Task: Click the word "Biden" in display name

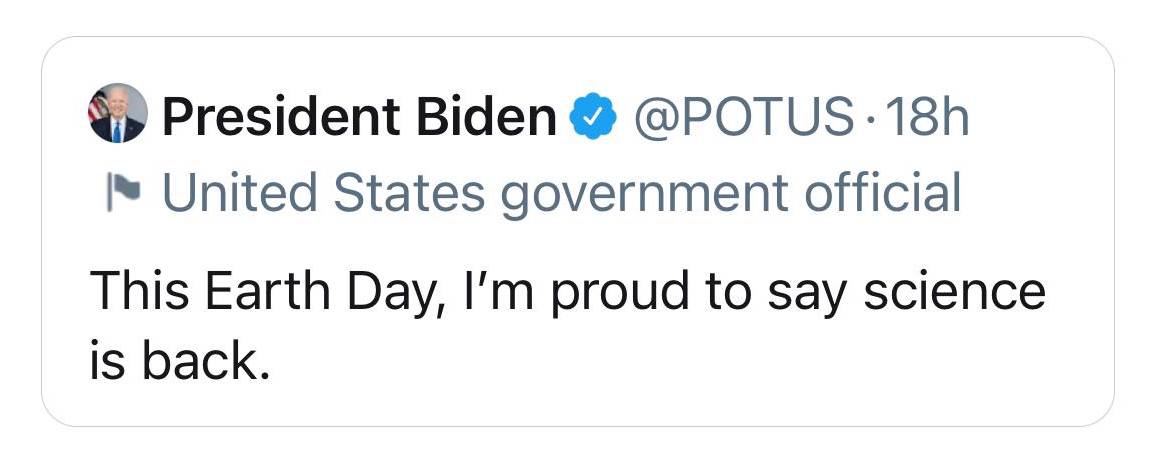Action: pos(478,119)
